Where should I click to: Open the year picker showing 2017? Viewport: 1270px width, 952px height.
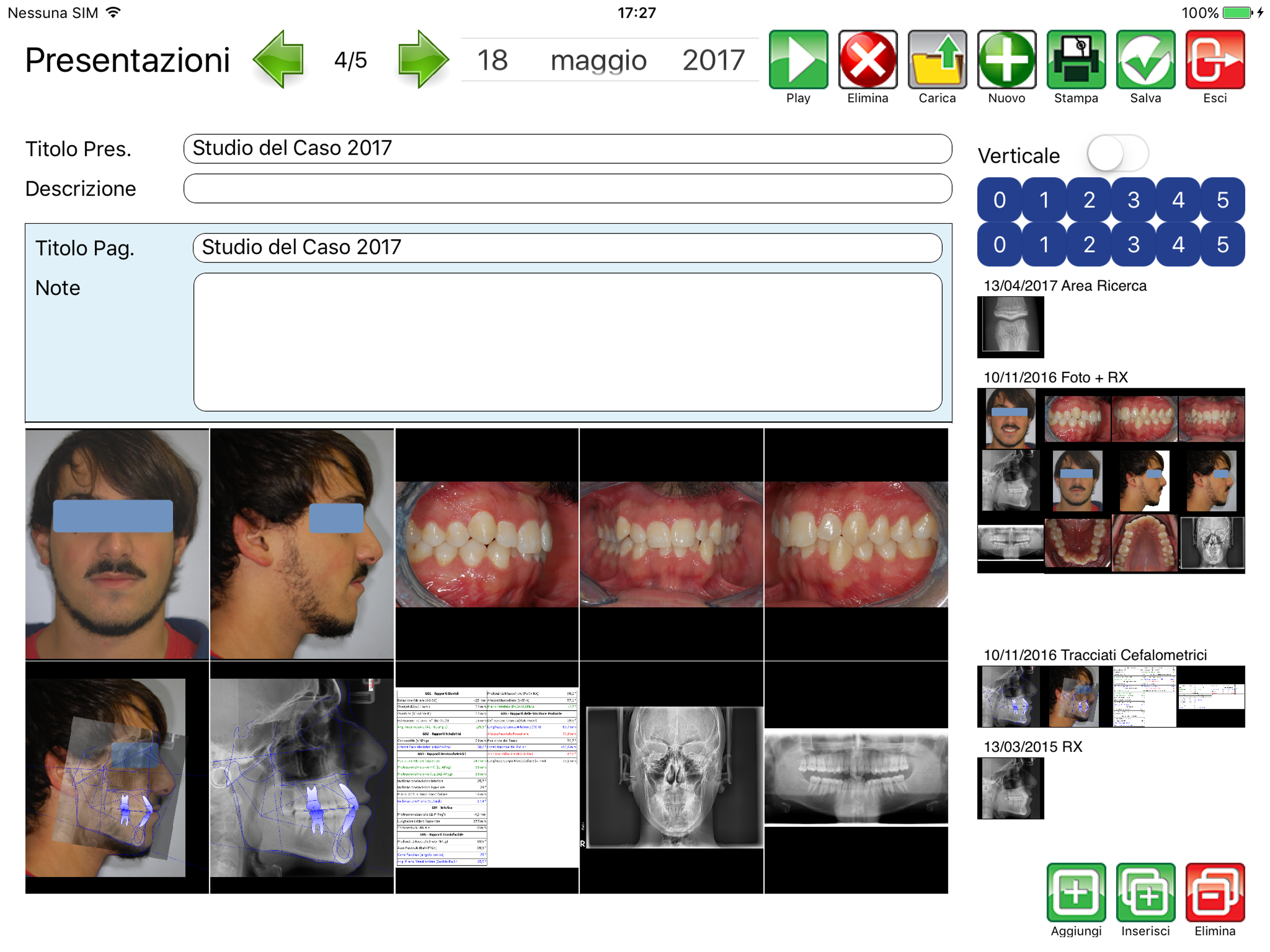click(713, 60)
